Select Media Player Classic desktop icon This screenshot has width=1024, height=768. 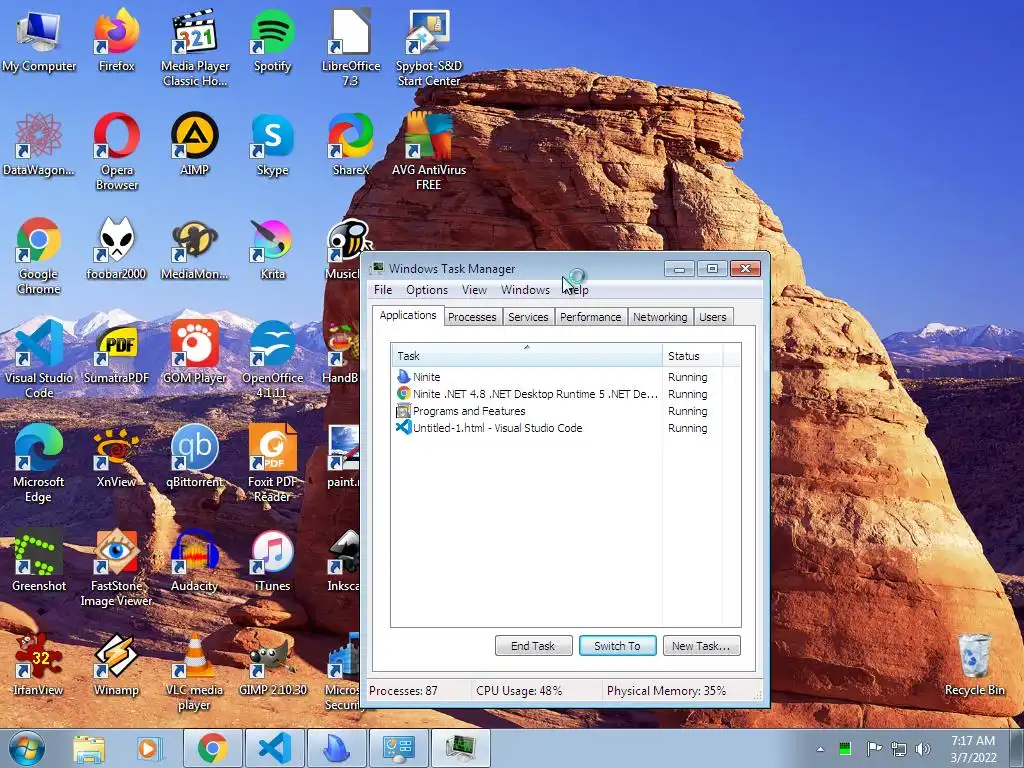click(195, 48)
